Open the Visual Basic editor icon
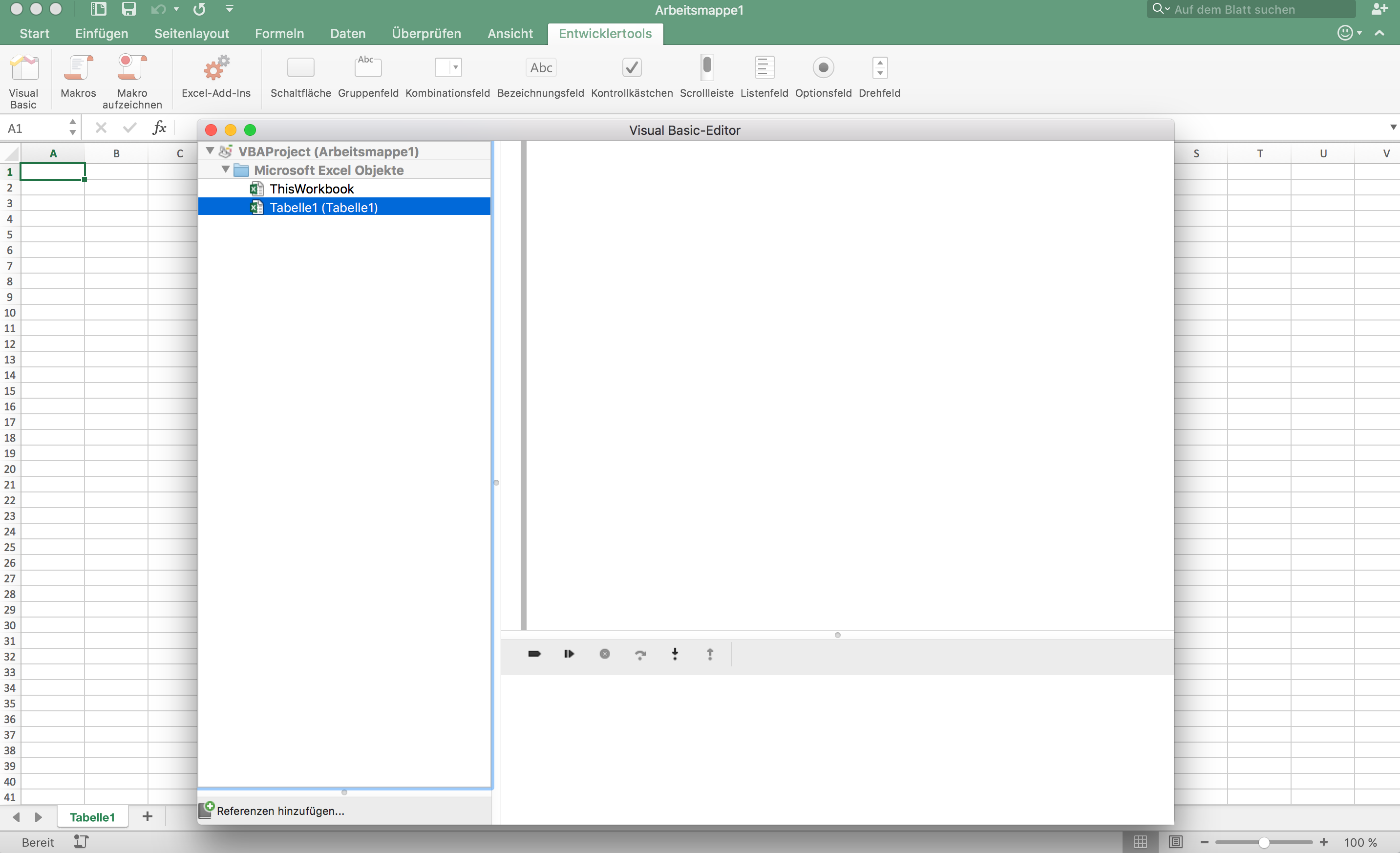 pyautogui.click(x=24, y=68)
